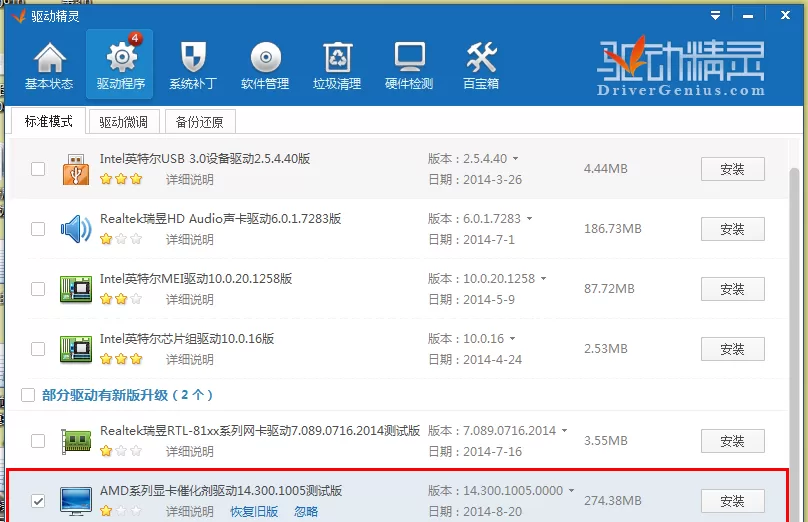Click the 186.73MB size text
Image resolution: width=808 pixels, height=522 pixels.
pos(613,229)
